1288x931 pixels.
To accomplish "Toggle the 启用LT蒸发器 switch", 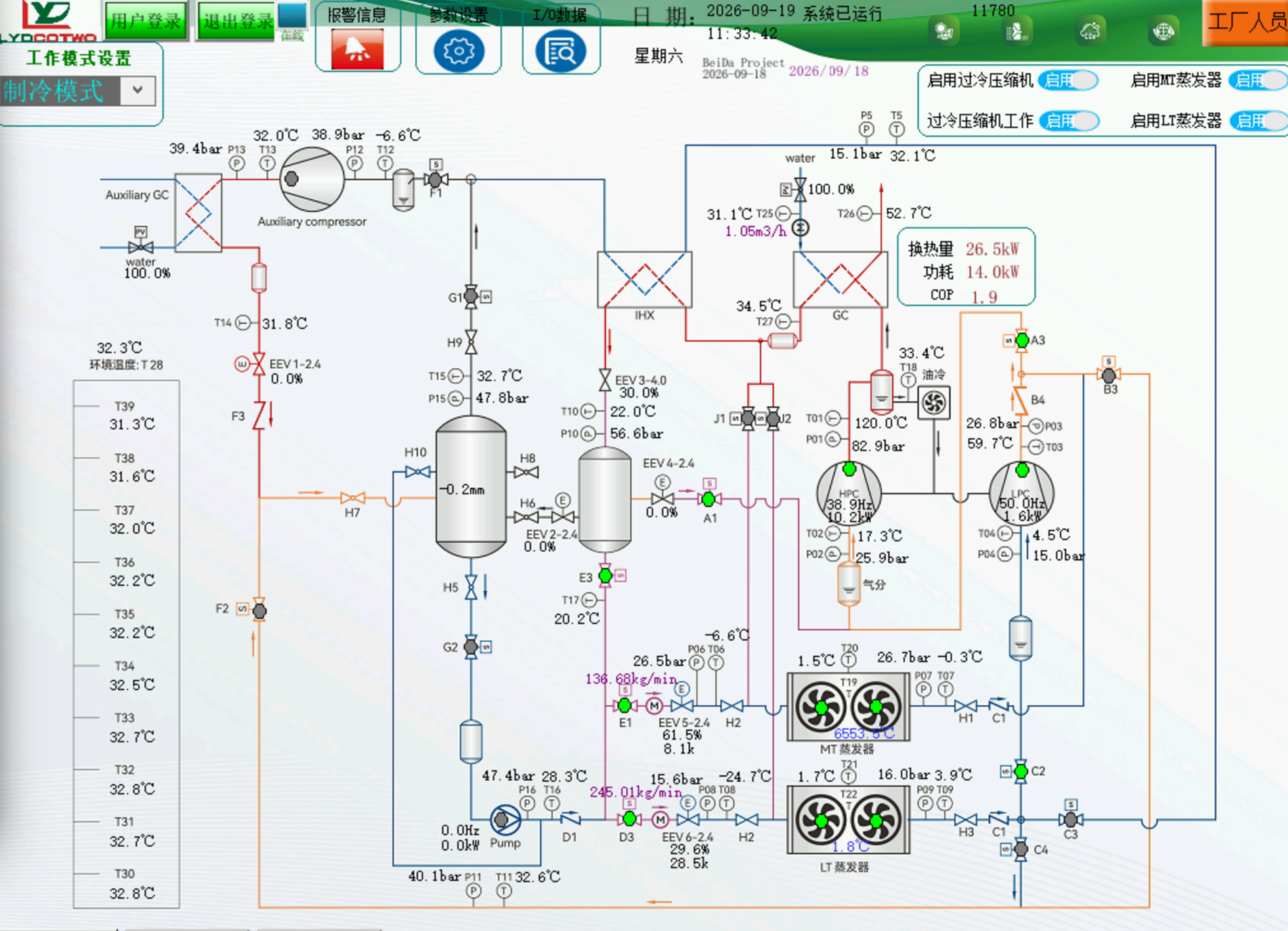I will pyautogui.click(x=1259, y=121).
